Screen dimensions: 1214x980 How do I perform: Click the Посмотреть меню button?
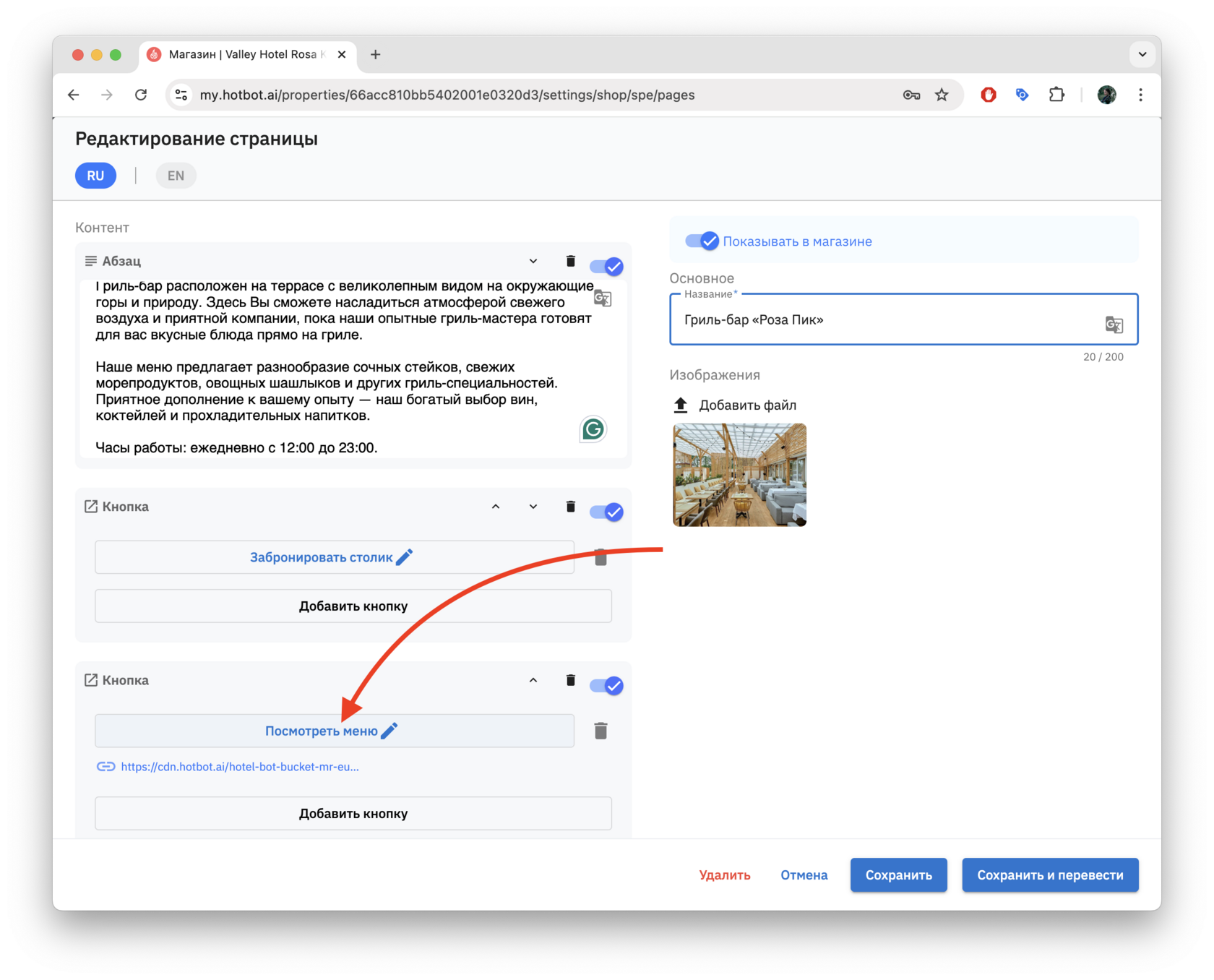pyautogui.click(x=335, y=731)
